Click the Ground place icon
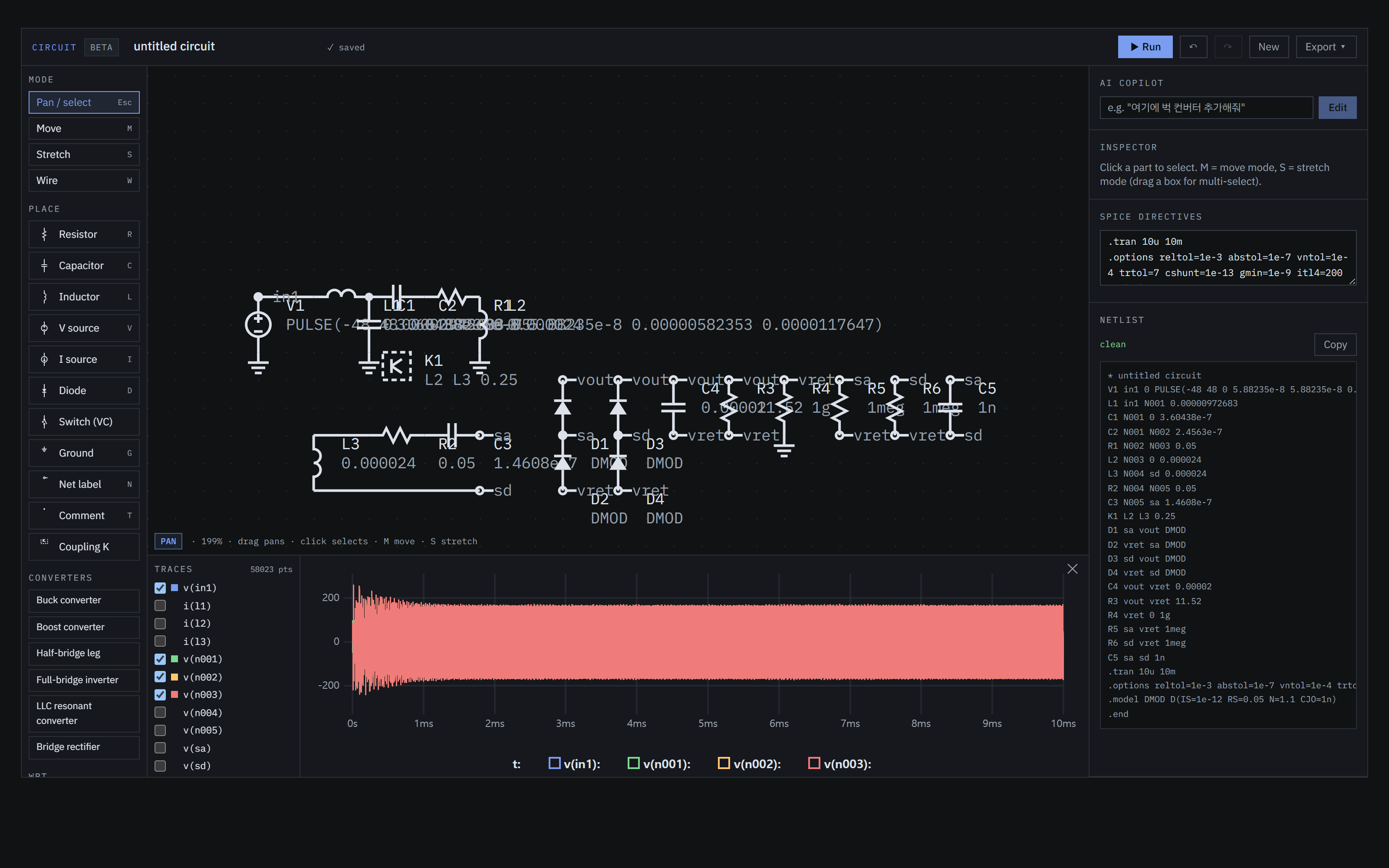1389x868 pixels. 44,450
